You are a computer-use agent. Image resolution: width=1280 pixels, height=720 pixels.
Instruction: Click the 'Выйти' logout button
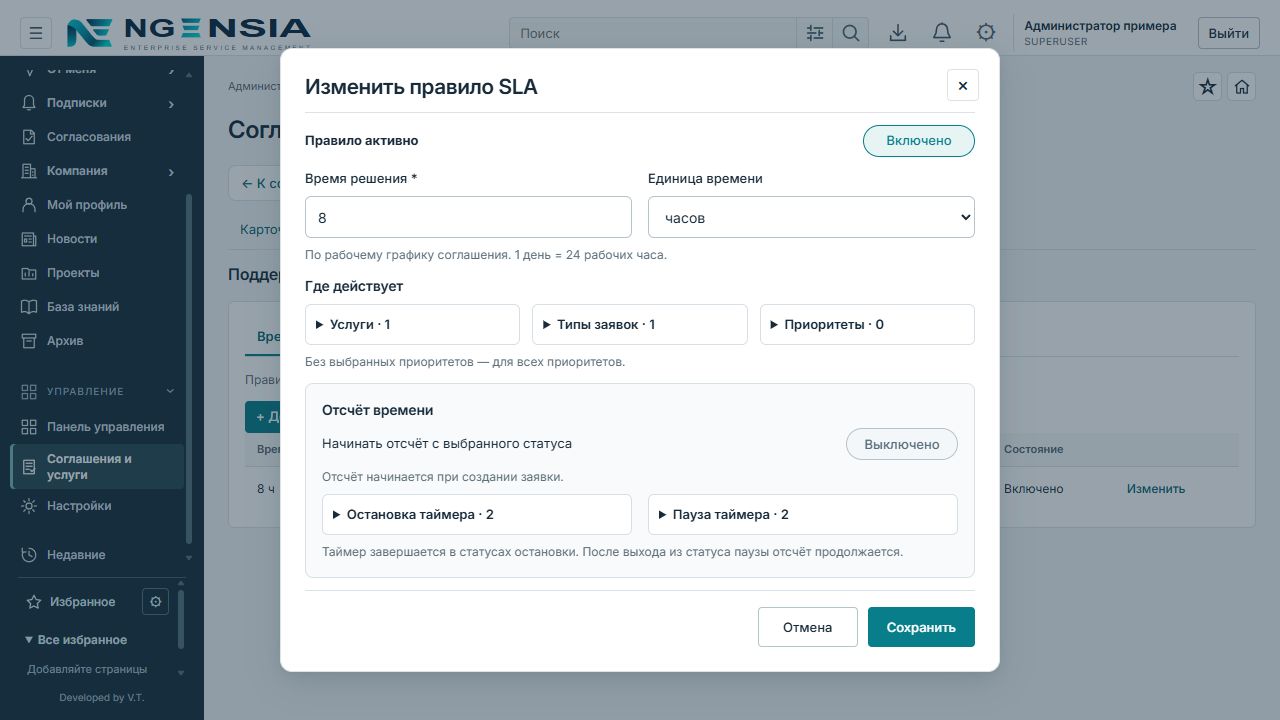pos(1228,33)
